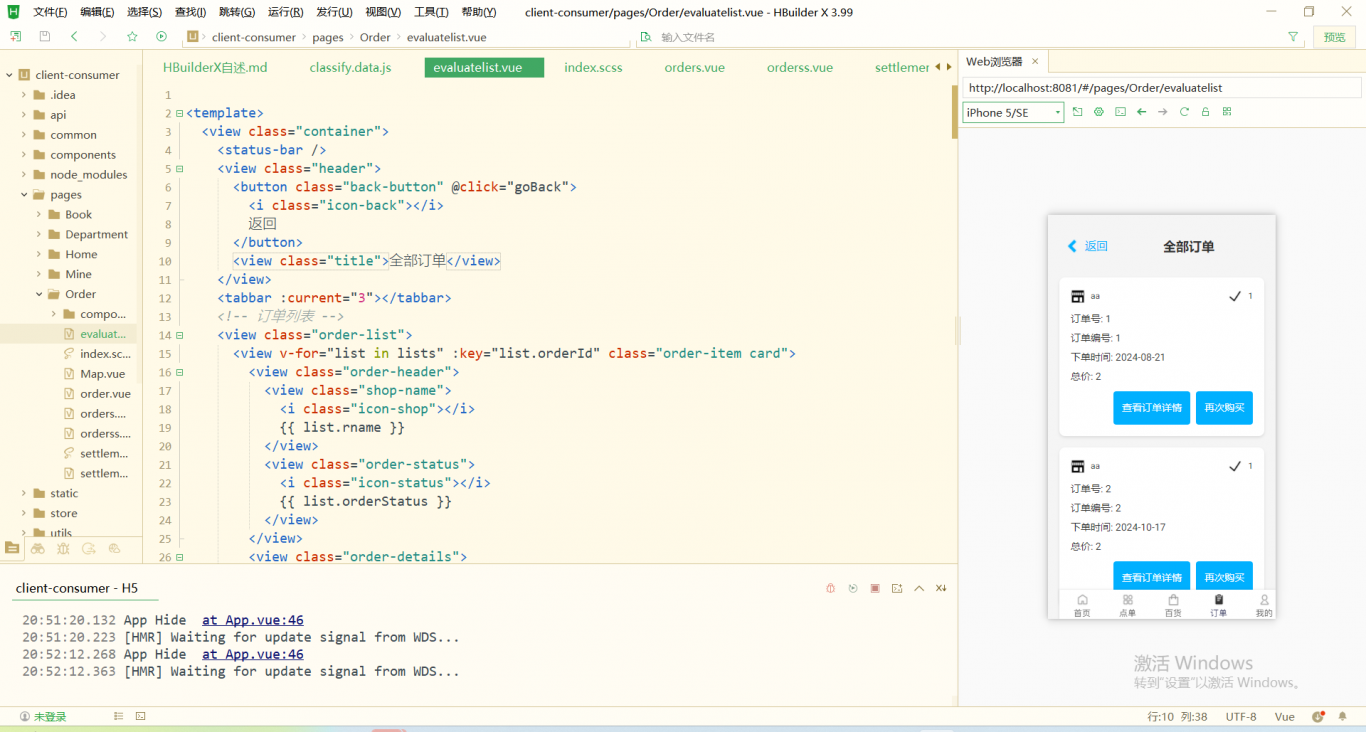This screenshot has height=732, width=1366.
Task: Click the run play toolbar icon
Action: pyautogui.click(x=162, y=36)
